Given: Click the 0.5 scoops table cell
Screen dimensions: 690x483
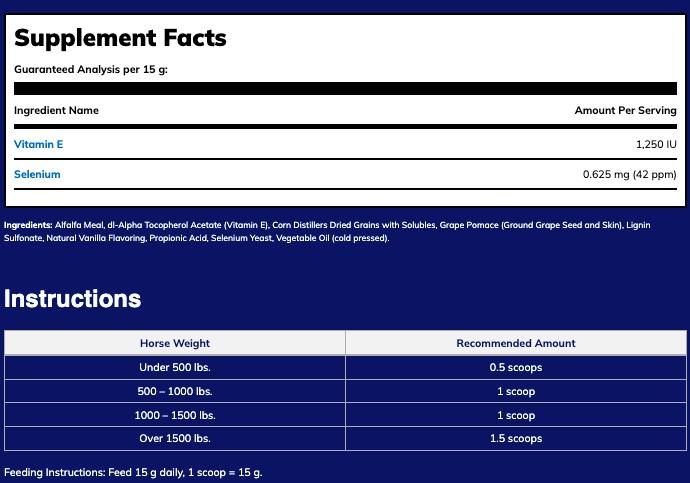Looking at the screenshot, I should 515,367.
